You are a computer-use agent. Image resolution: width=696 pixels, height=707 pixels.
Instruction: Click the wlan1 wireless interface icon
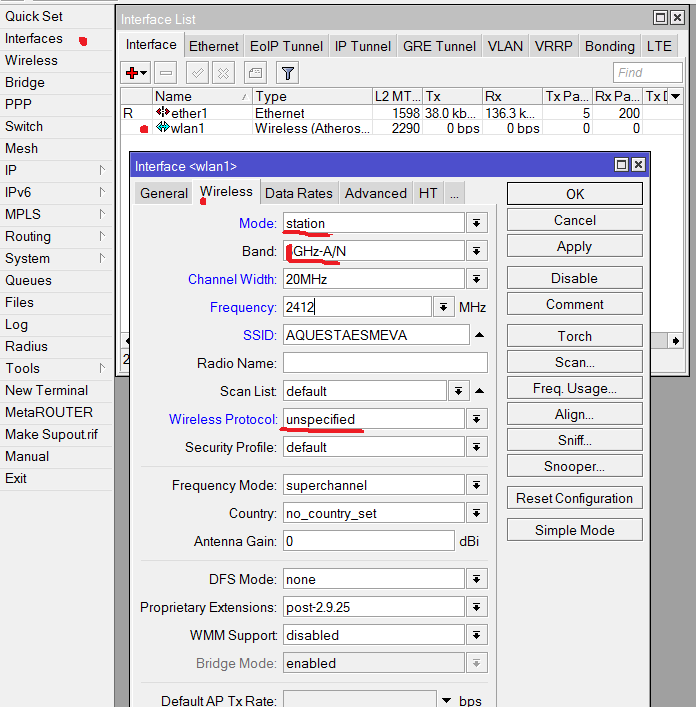pyautogui.click(x=162, y=127)
